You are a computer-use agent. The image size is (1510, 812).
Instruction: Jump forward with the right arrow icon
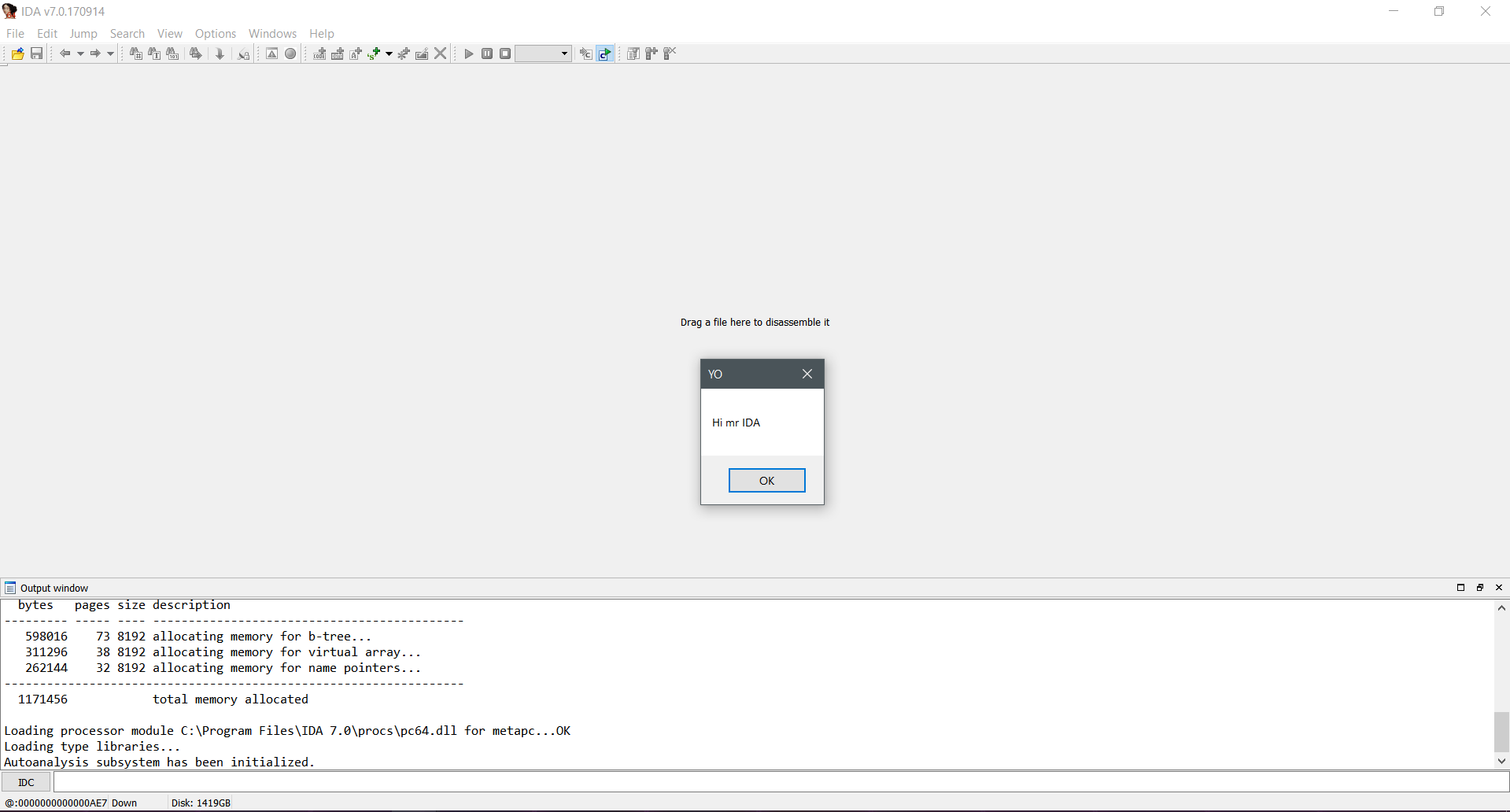pyautogui.click(x=95, y=54)
